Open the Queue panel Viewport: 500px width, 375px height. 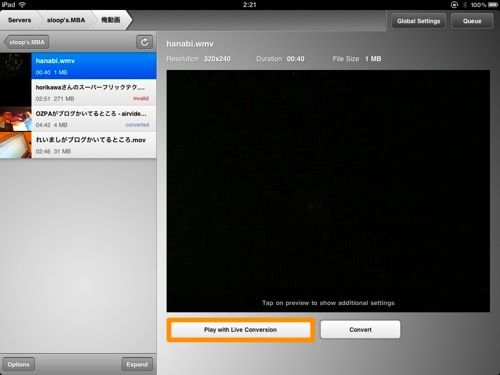click(472, 21)
